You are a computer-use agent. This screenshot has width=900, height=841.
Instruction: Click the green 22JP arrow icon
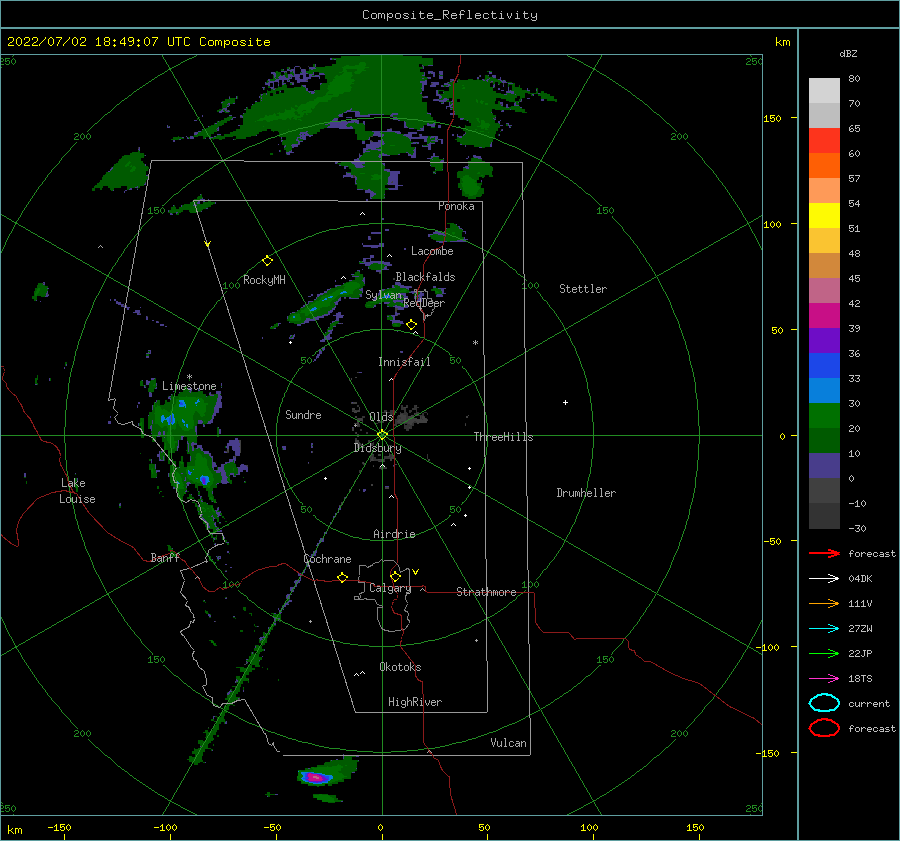click(824, 653)
